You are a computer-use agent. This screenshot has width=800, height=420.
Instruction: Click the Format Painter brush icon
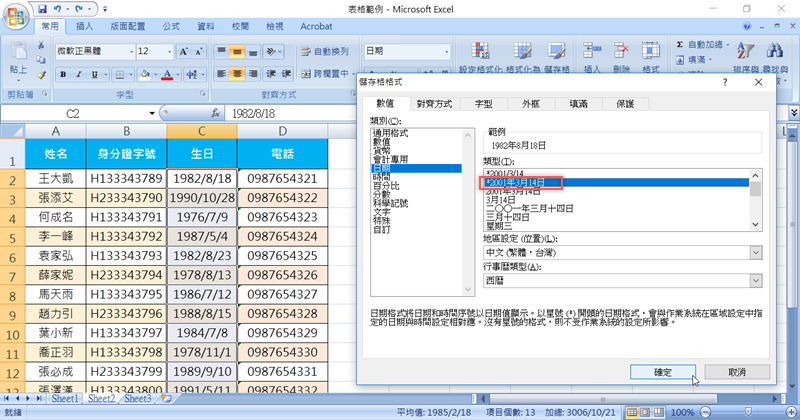tap(41, 73)
